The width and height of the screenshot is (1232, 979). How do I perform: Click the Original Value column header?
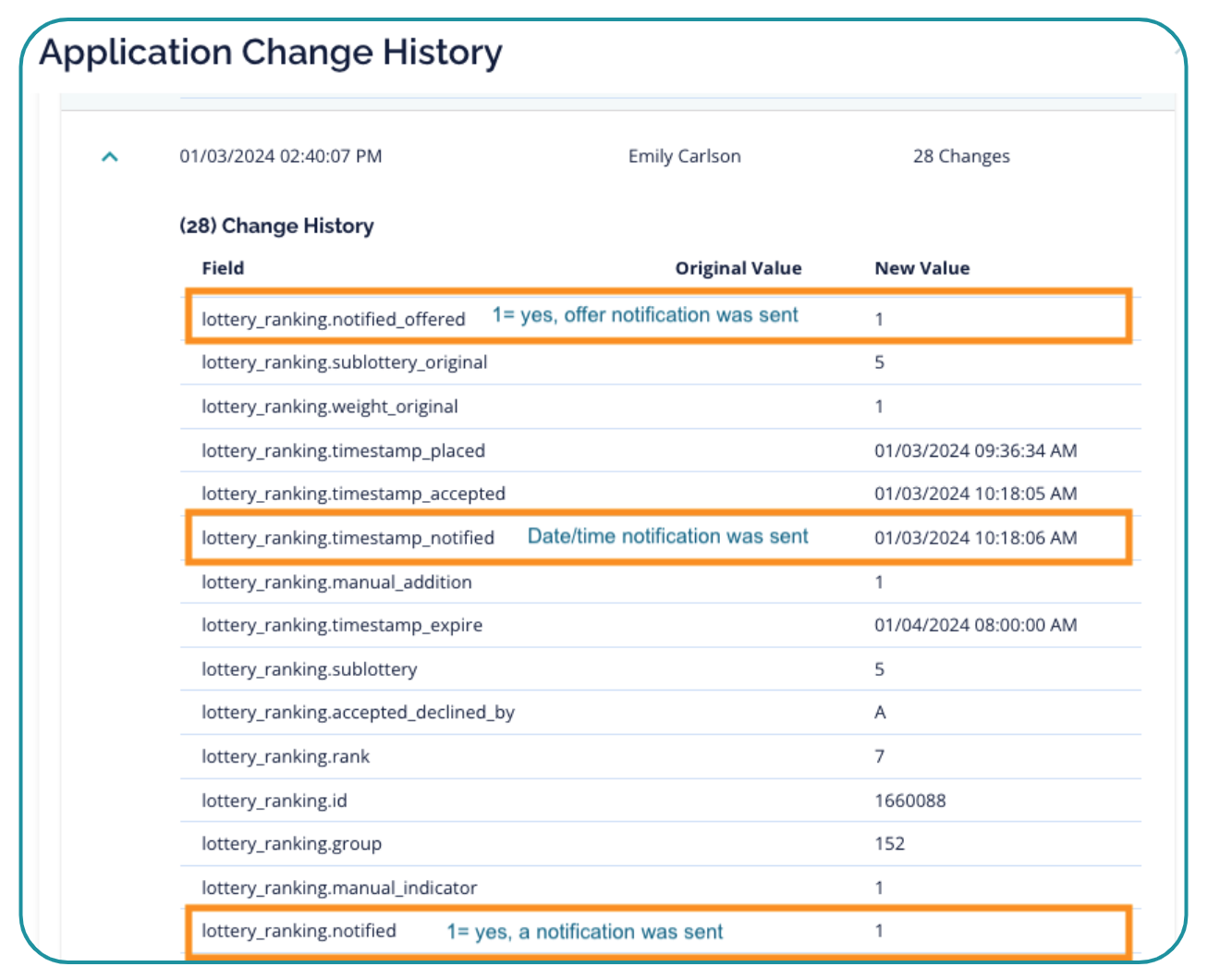tap(738, 268)
